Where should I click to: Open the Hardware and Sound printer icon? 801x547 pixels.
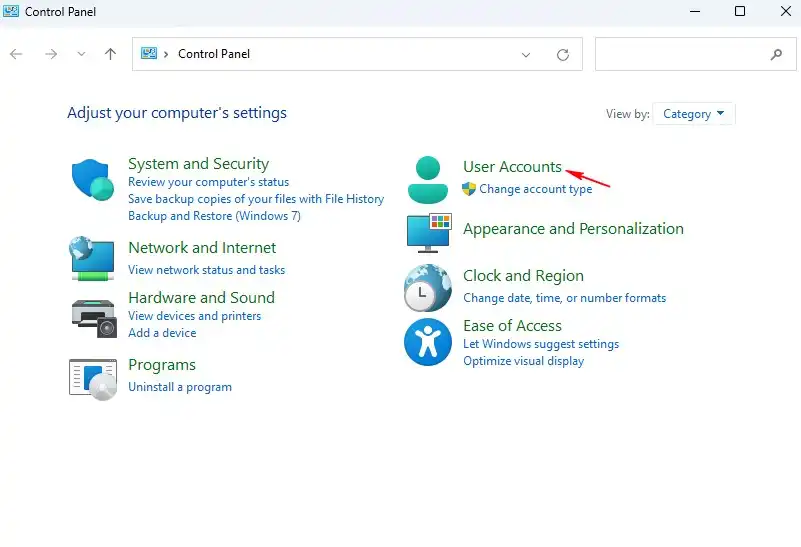tap(94, 318)
